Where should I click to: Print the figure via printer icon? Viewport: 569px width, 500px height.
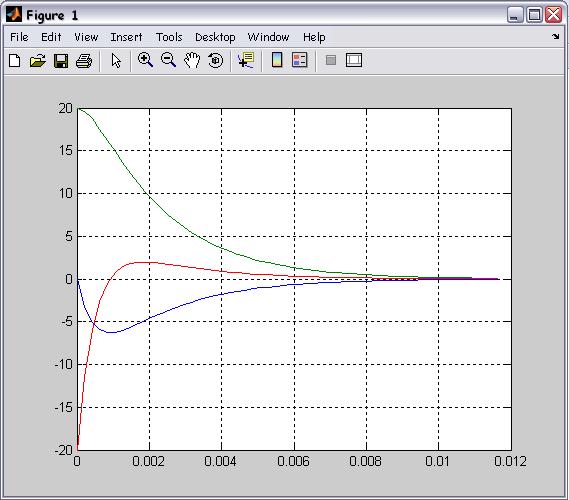tap(84, 61)
